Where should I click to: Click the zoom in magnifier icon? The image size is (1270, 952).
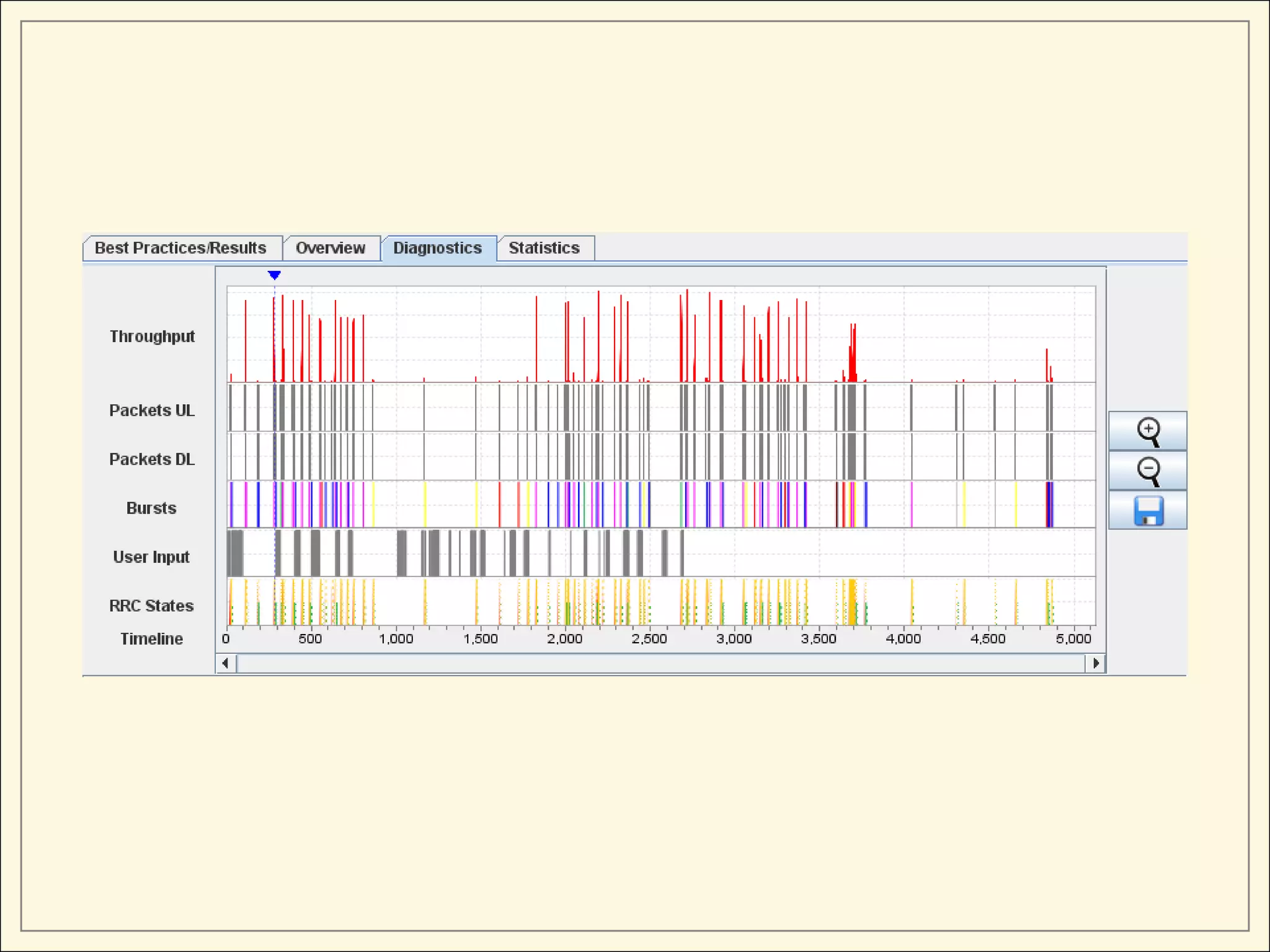coord(1148,431)
